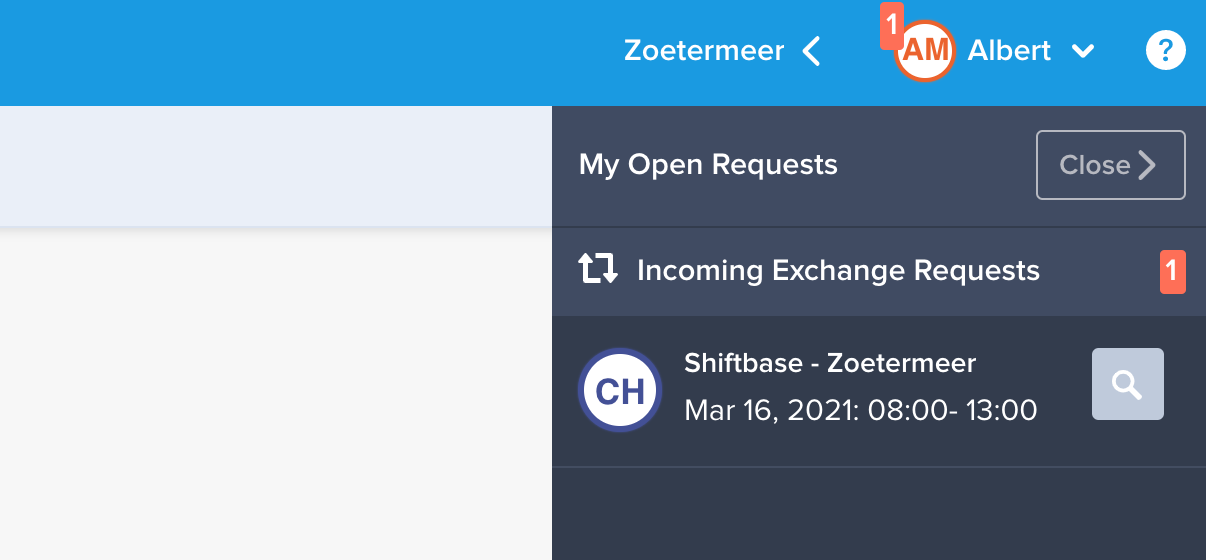Click the exchange arrows icon
Viewport: 1206px width, 560px height.
598,270
